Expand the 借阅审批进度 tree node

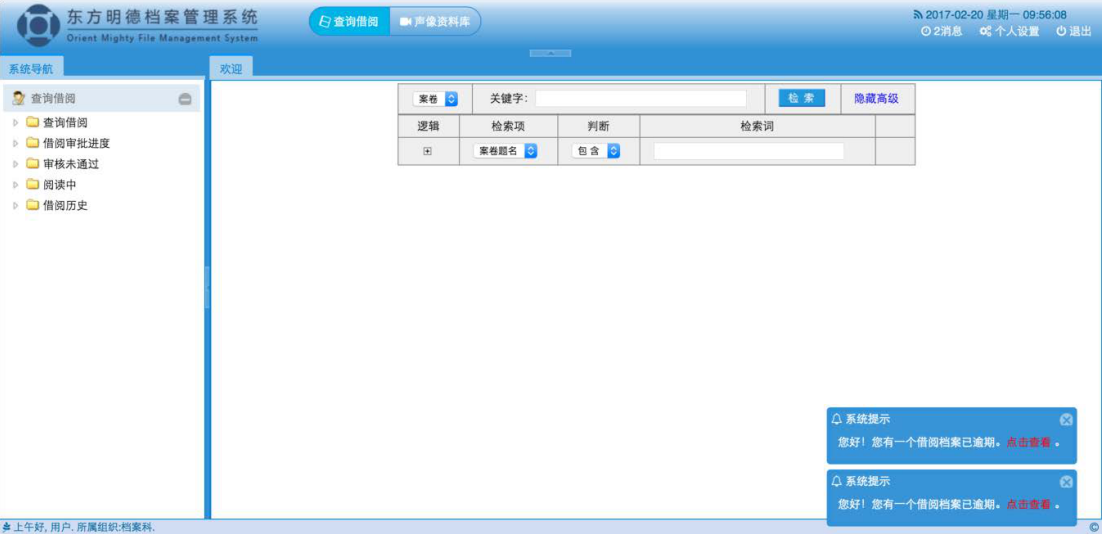pos(15,143)
